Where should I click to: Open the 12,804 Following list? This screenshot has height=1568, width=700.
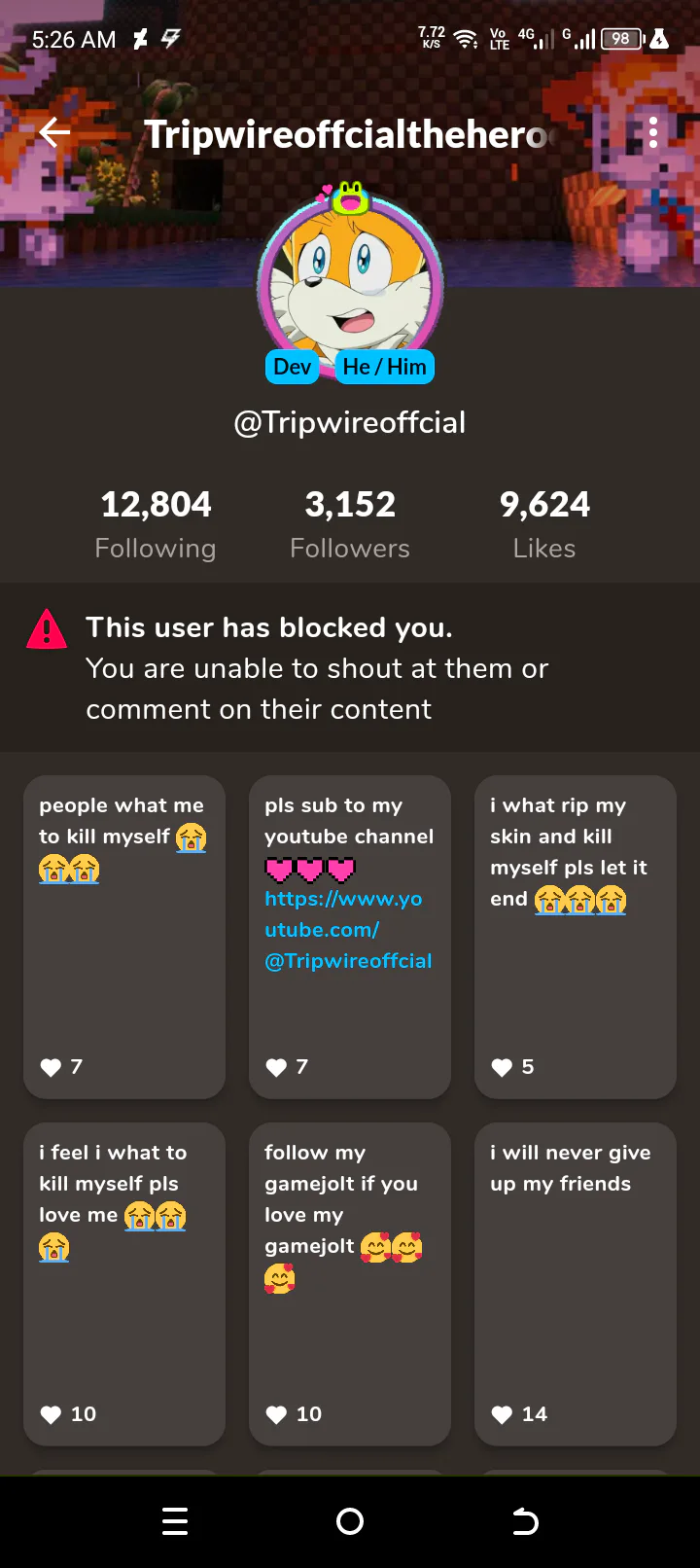pos(156,524)
